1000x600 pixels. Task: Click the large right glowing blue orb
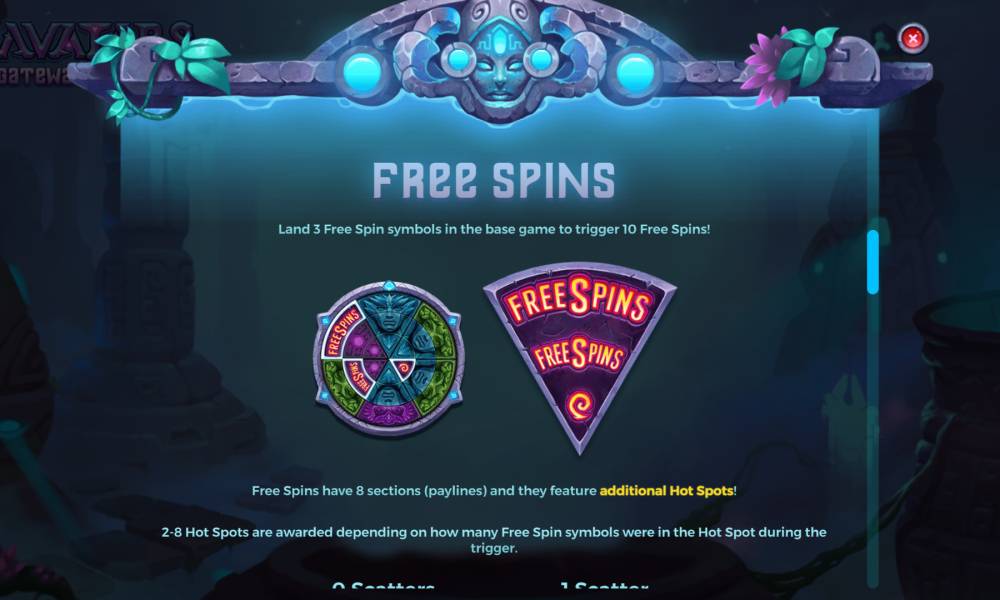click(x=634, y=71)
